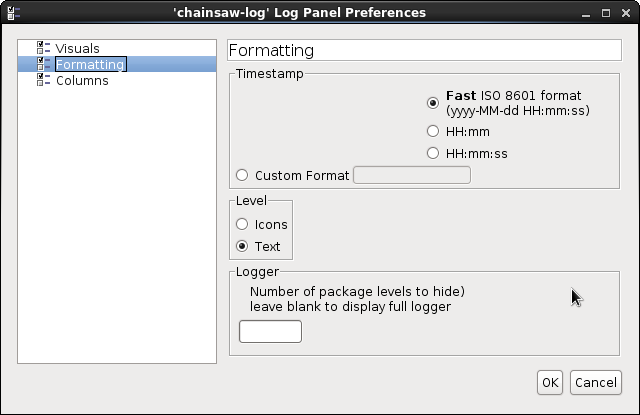640x415 pixels.
Task: Open the Visuals preferences section
Action: pos(77,48)
